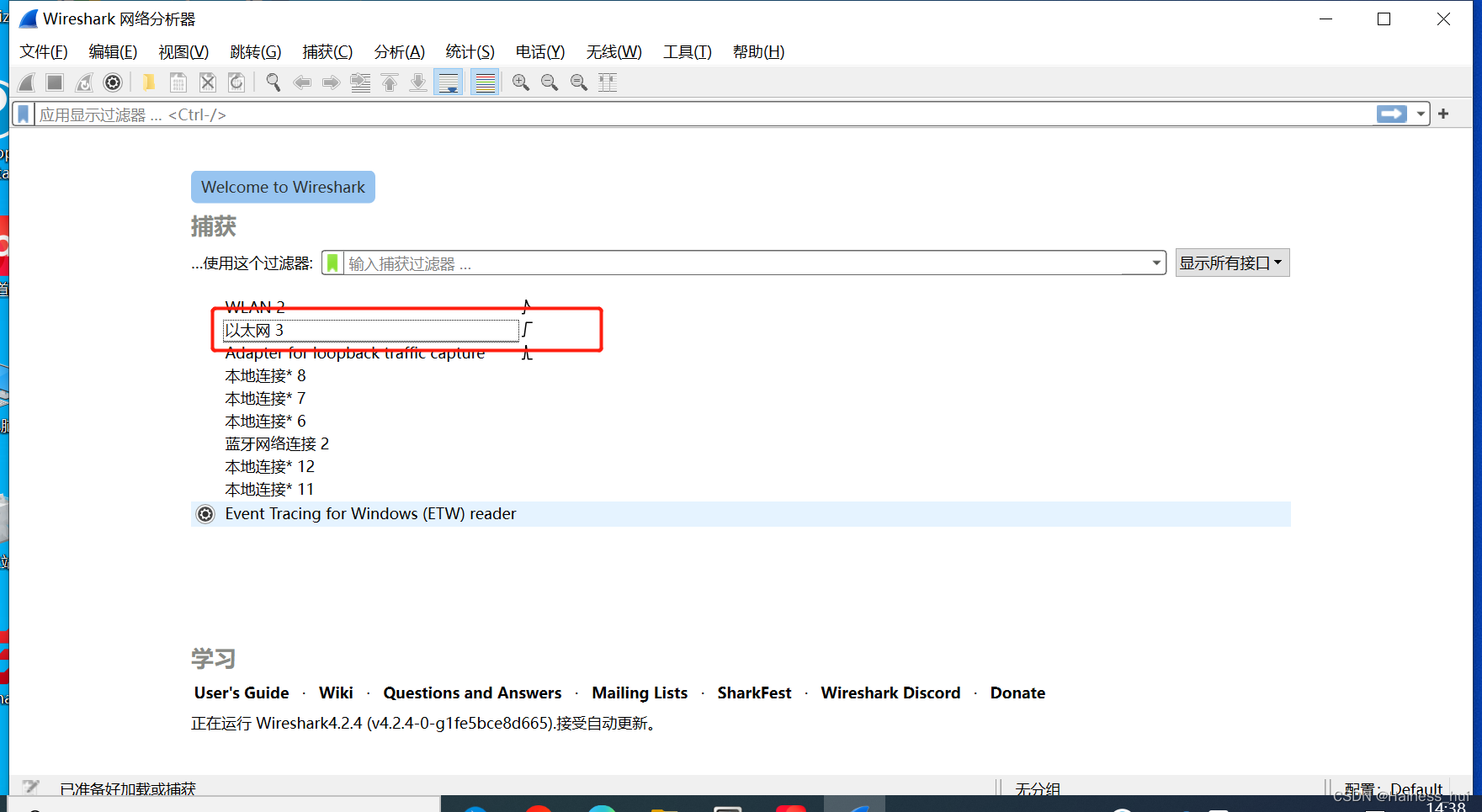The image size is (1482, 812).
Task: Open the 帮助(H) menu
Action: [758, 52]
